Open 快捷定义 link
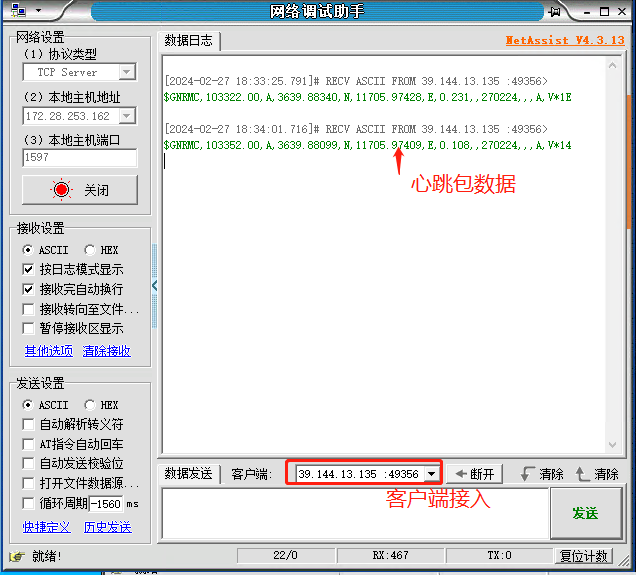636x575 pixels. [x=47, y=527]
